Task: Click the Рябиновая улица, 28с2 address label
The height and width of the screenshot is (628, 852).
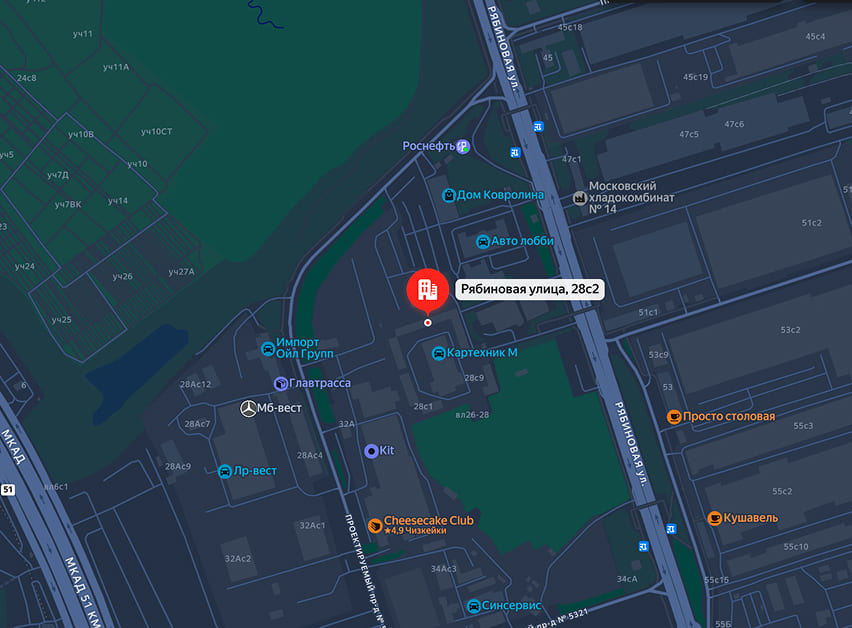Action: pos(530,289)
